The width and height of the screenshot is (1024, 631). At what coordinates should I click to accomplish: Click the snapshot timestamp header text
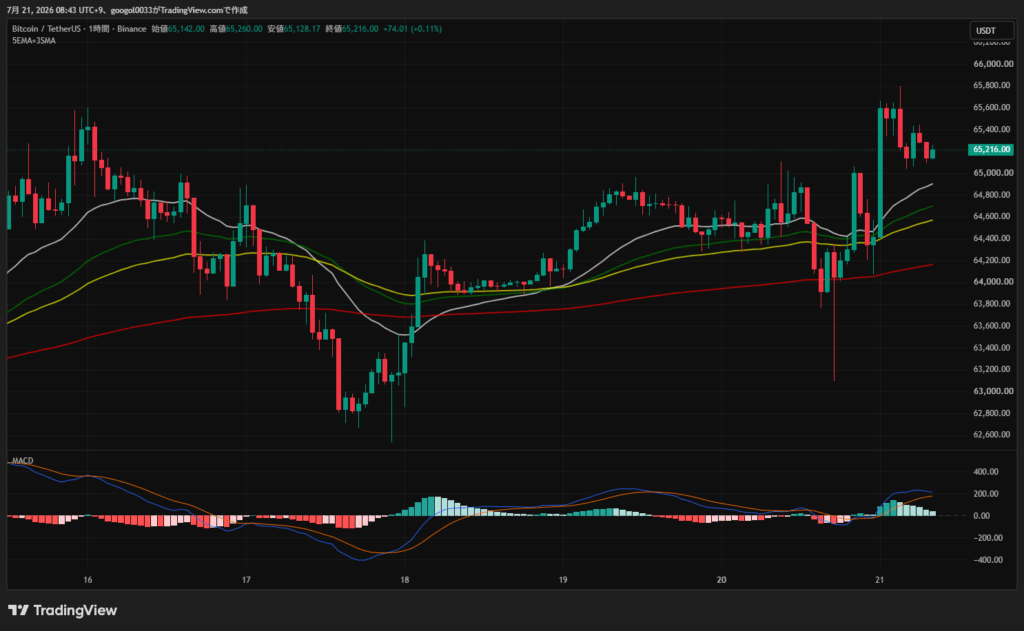[127, 10]
